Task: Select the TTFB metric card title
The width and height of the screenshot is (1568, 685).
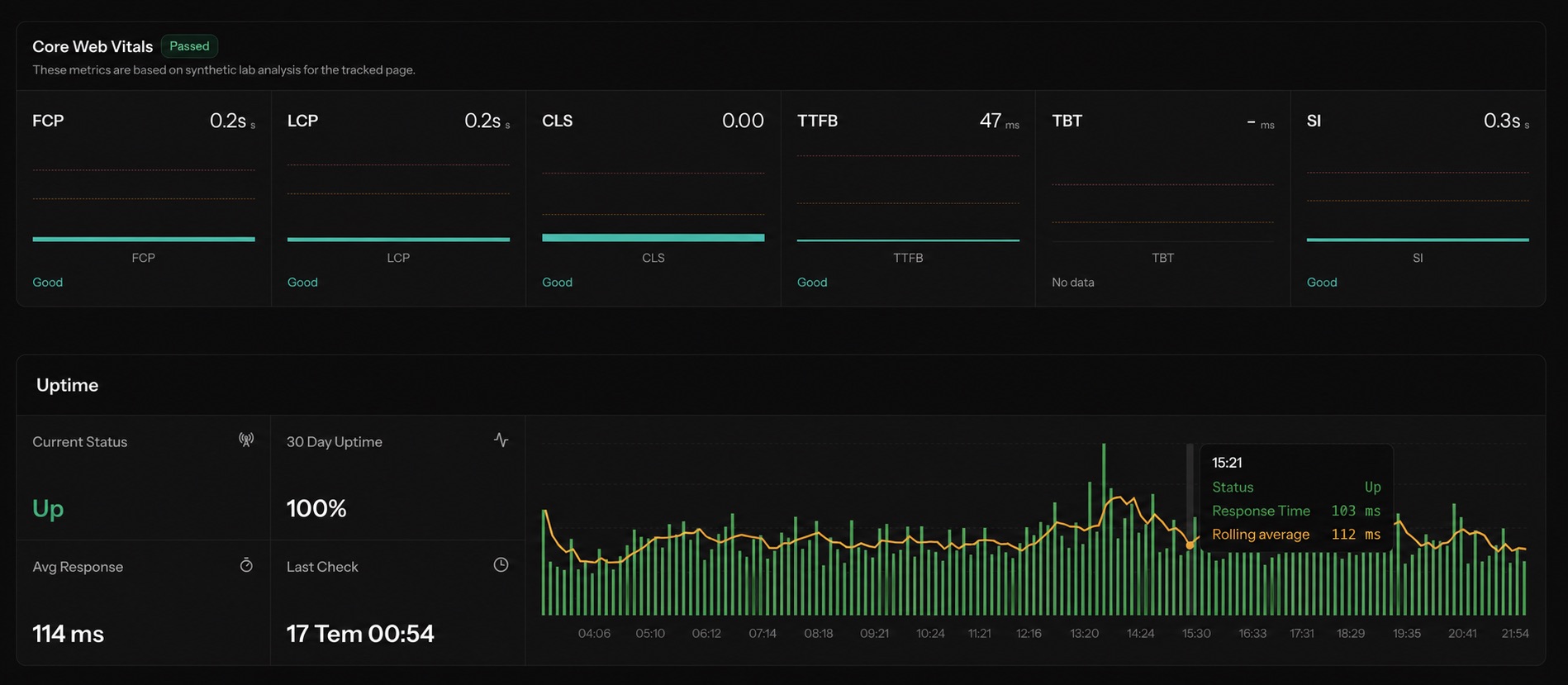Action: [817, 121]
